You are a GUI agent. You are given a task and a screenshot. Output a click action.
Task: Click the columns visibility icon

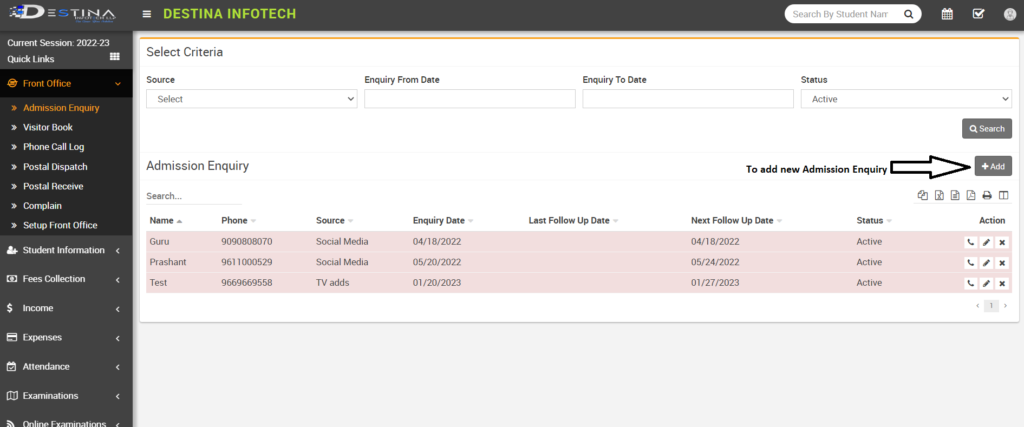(x=1003, y=196)
